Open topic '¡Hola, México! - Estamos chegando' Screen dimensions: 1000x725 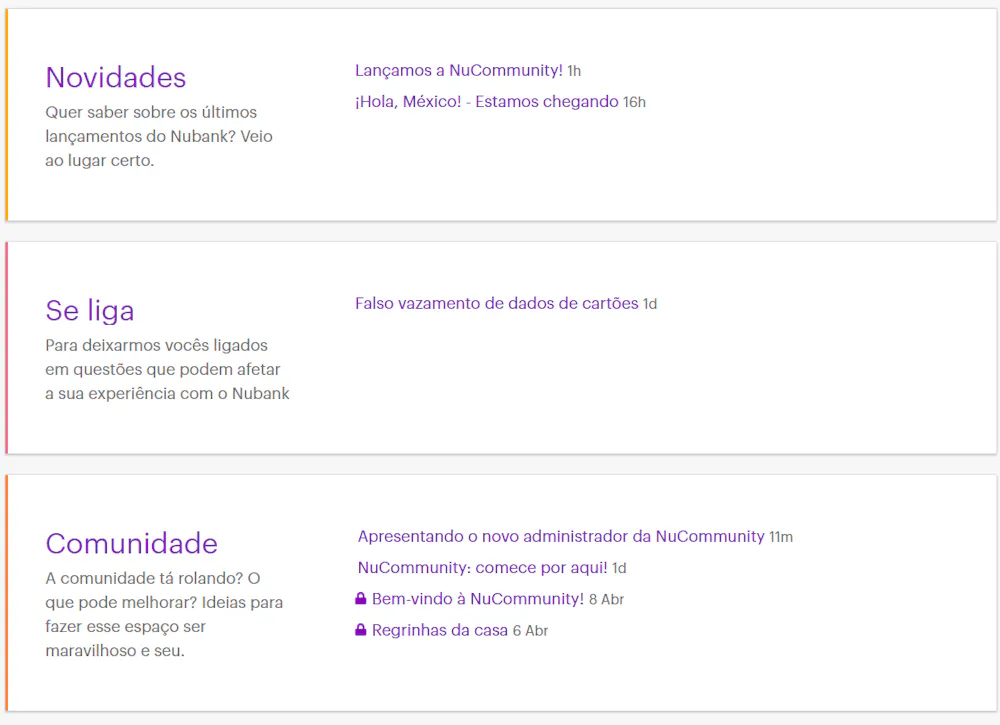click(x=487, y=101)
